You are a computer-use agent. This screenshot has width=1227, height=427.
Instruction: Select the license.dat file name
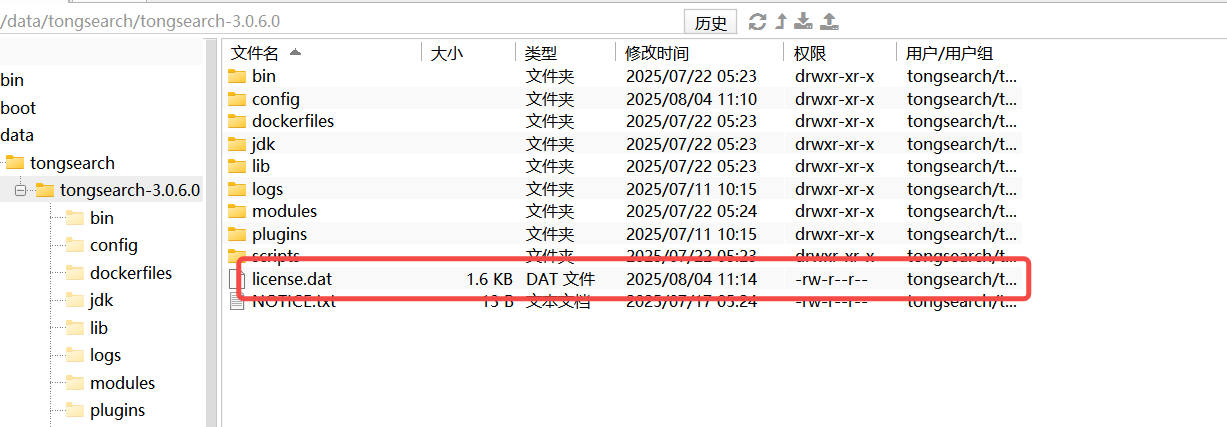click(x=292, y=279)
